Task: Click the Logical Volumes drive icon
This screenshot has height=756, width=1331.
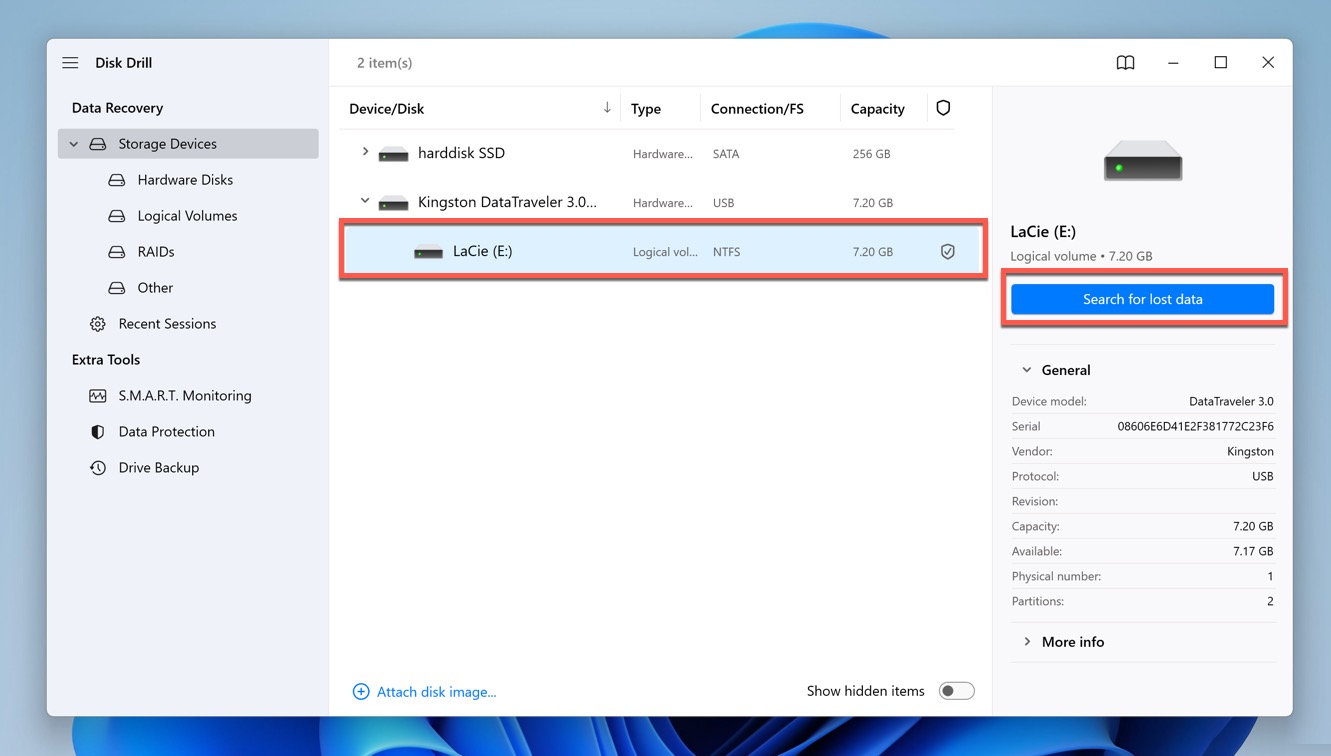Action: (x=116, y=216)
